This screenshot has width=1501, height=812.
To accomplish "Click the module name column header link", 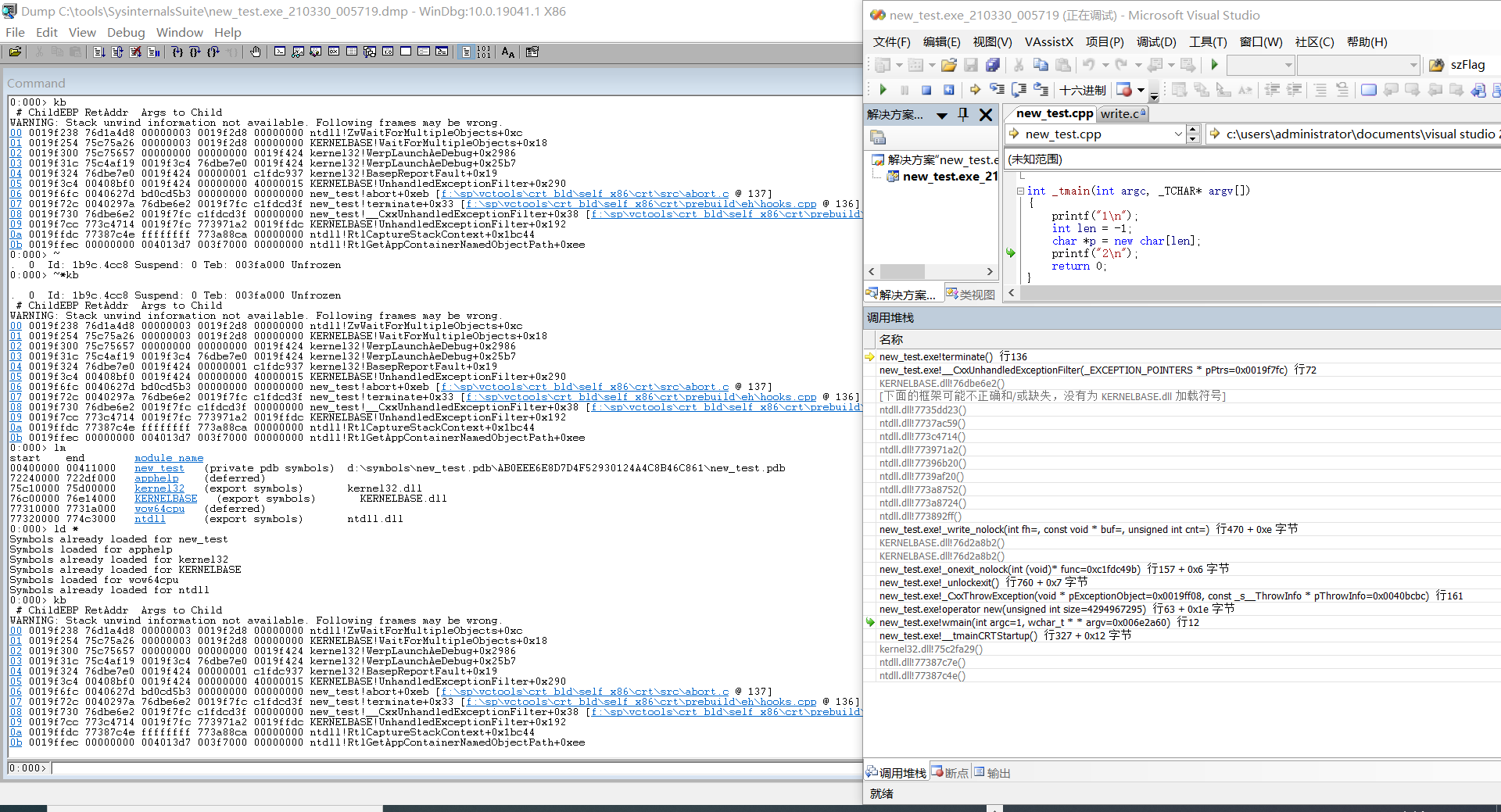I will (x=169, y=458).
